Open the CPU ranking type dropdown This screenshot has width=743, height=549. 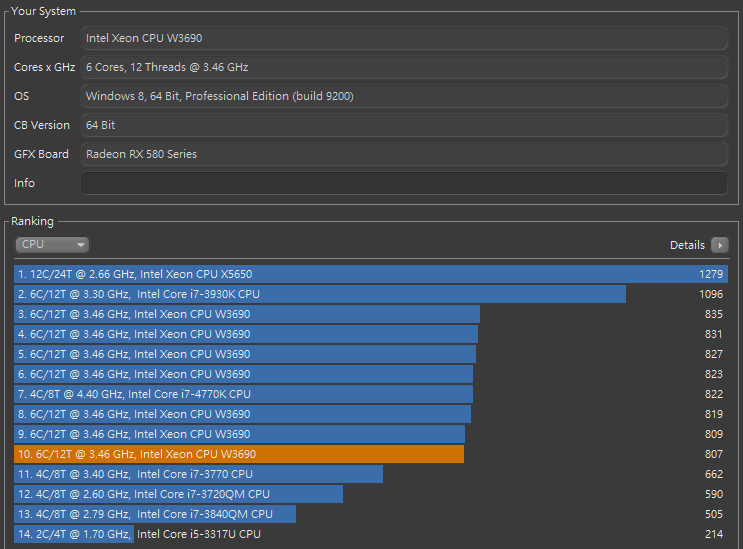tap(52, 244)
